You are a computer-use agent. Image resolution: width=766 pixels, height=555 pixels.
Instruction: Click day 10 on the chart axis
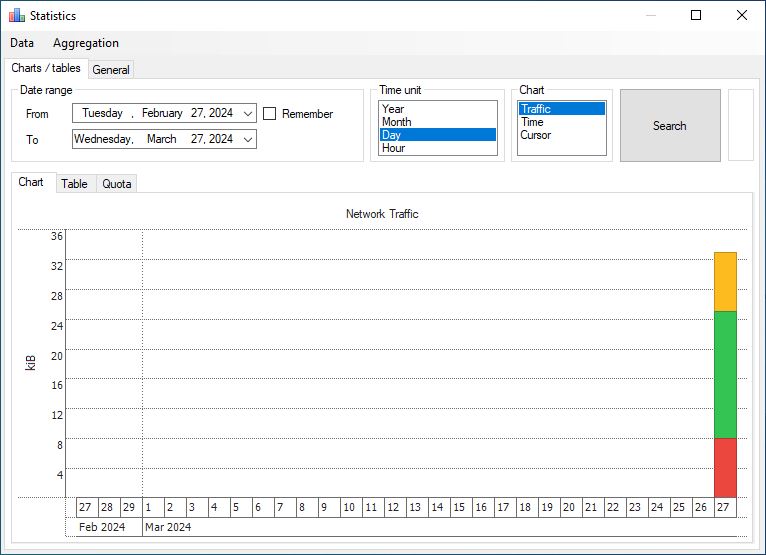[349, 507]
